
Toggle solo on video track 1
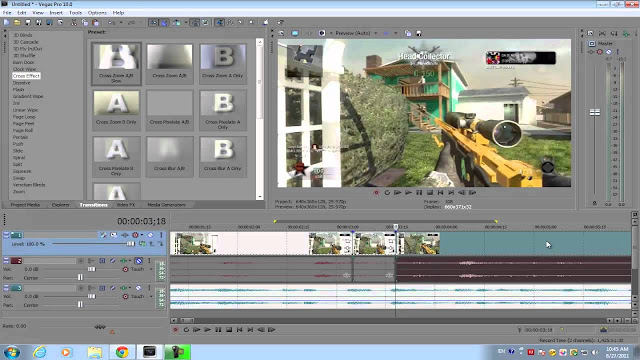click(161, 235)
